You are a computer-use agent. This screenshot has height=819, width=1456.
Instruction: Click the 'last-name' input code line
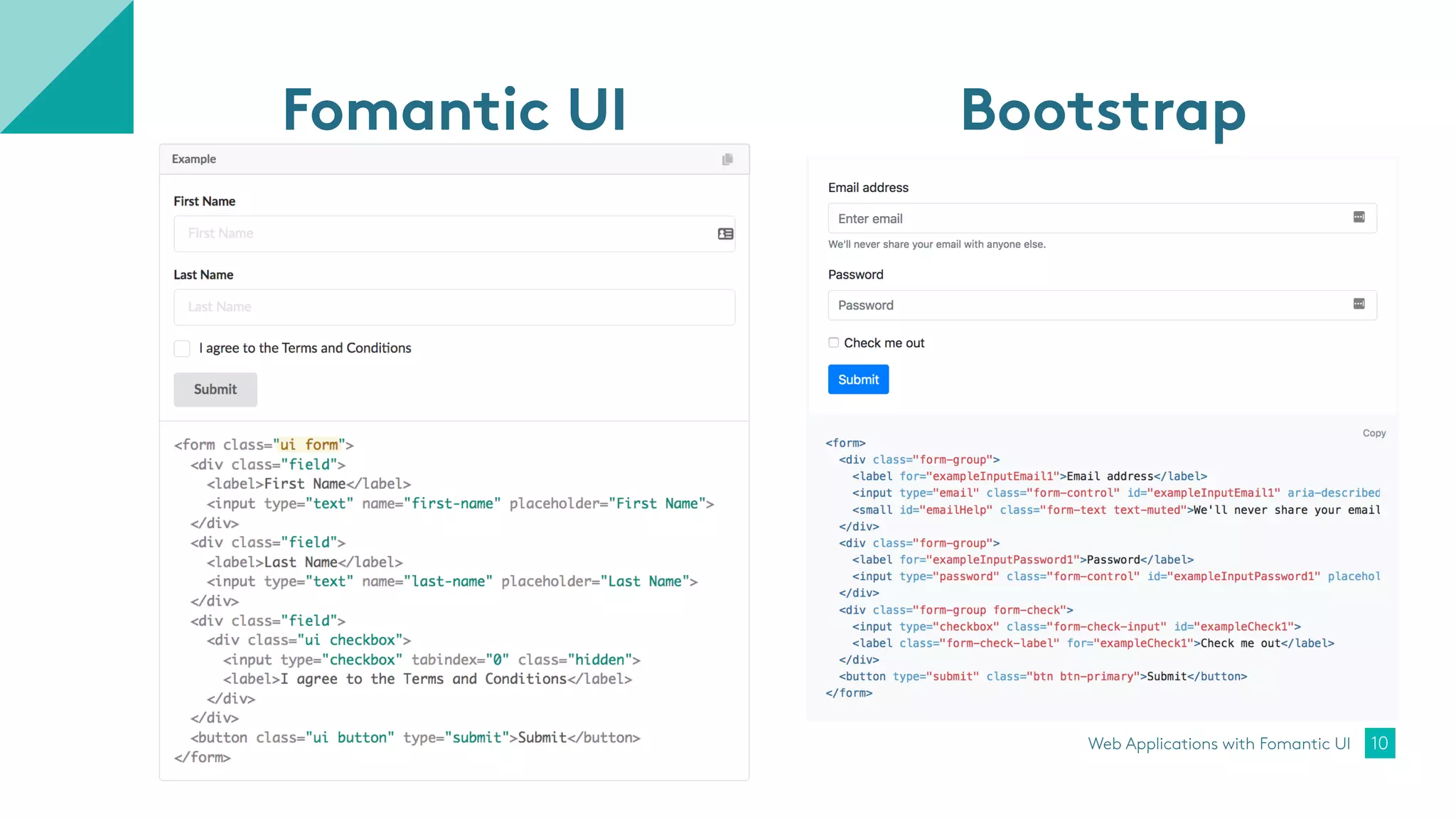click(x=452, y=582)
